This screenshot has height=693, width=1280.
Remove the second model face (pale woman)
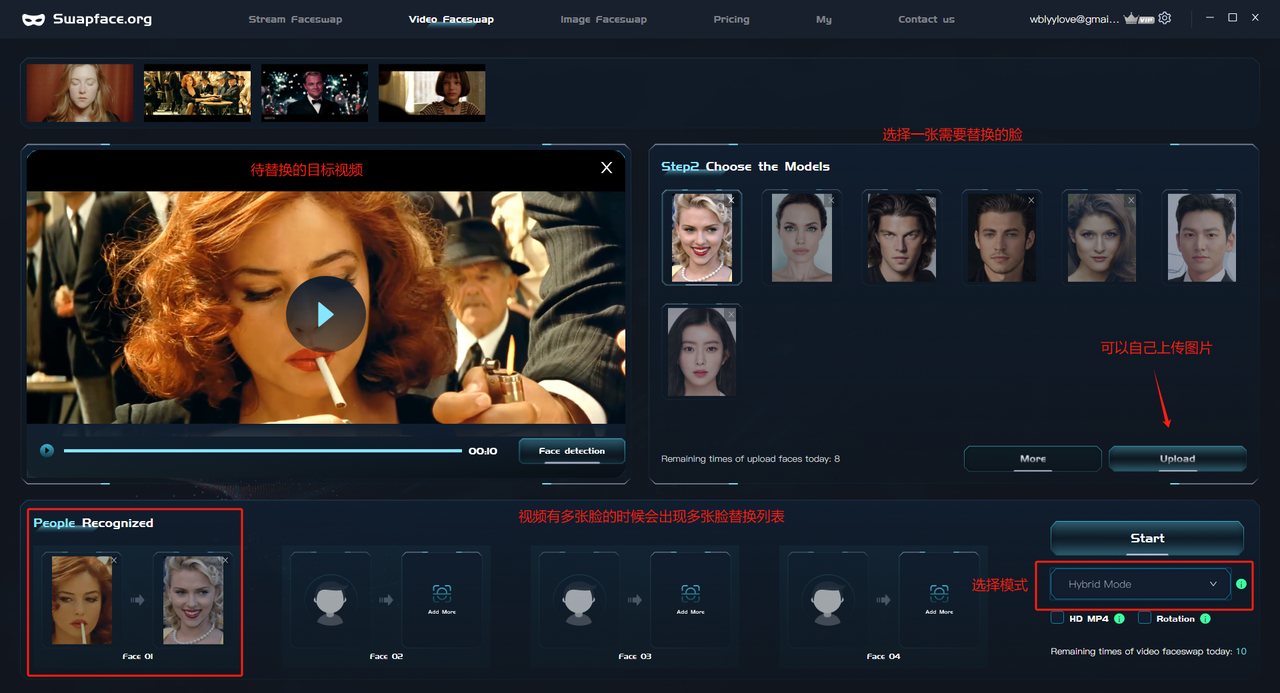click(831, 200)
